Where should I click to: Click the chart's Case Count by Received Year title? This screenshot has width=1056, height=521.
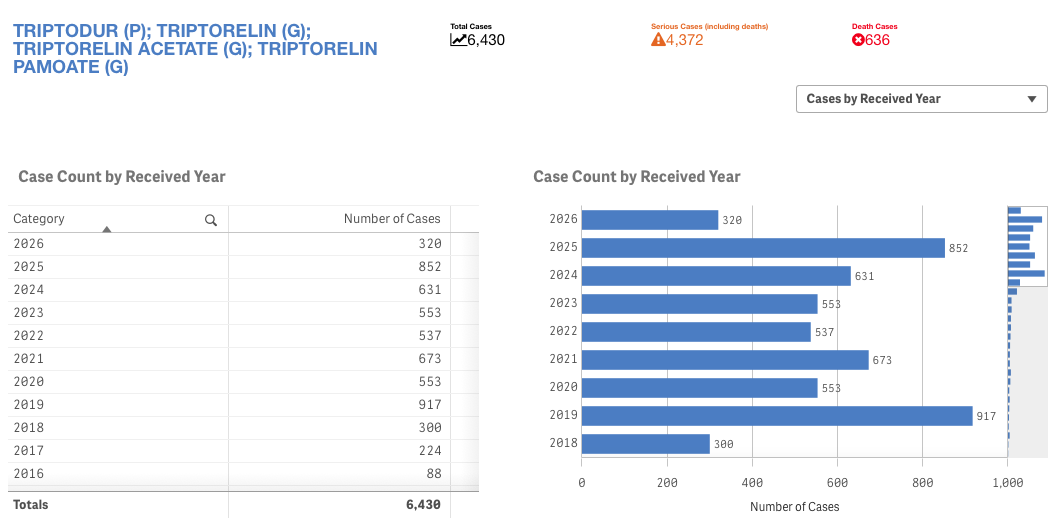[636, 177]
